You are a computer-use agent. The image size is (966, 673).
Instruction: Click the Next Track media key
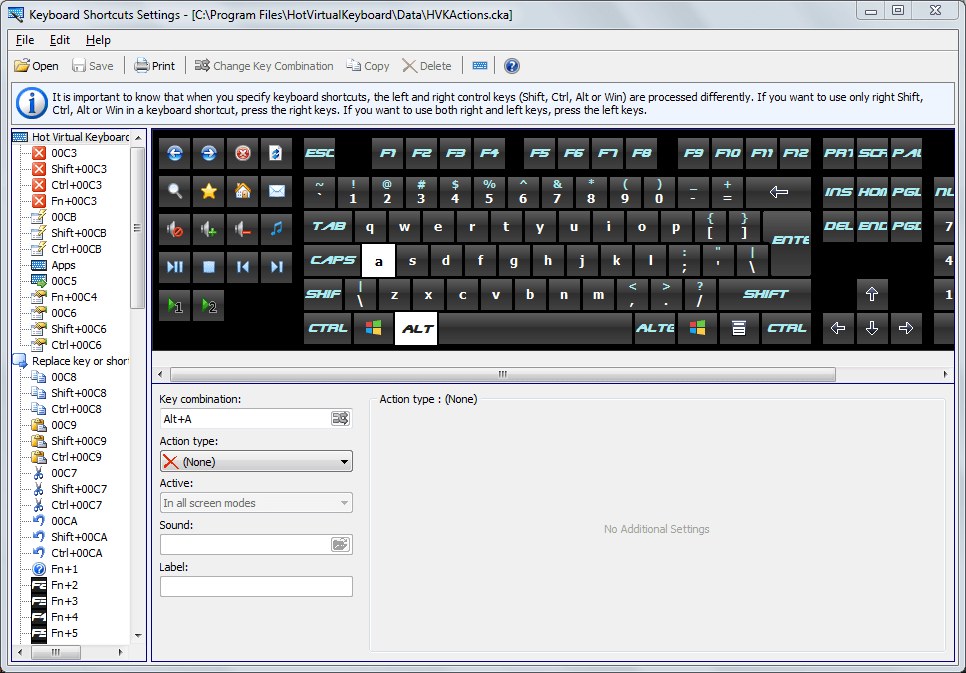[x=277, y=267]
